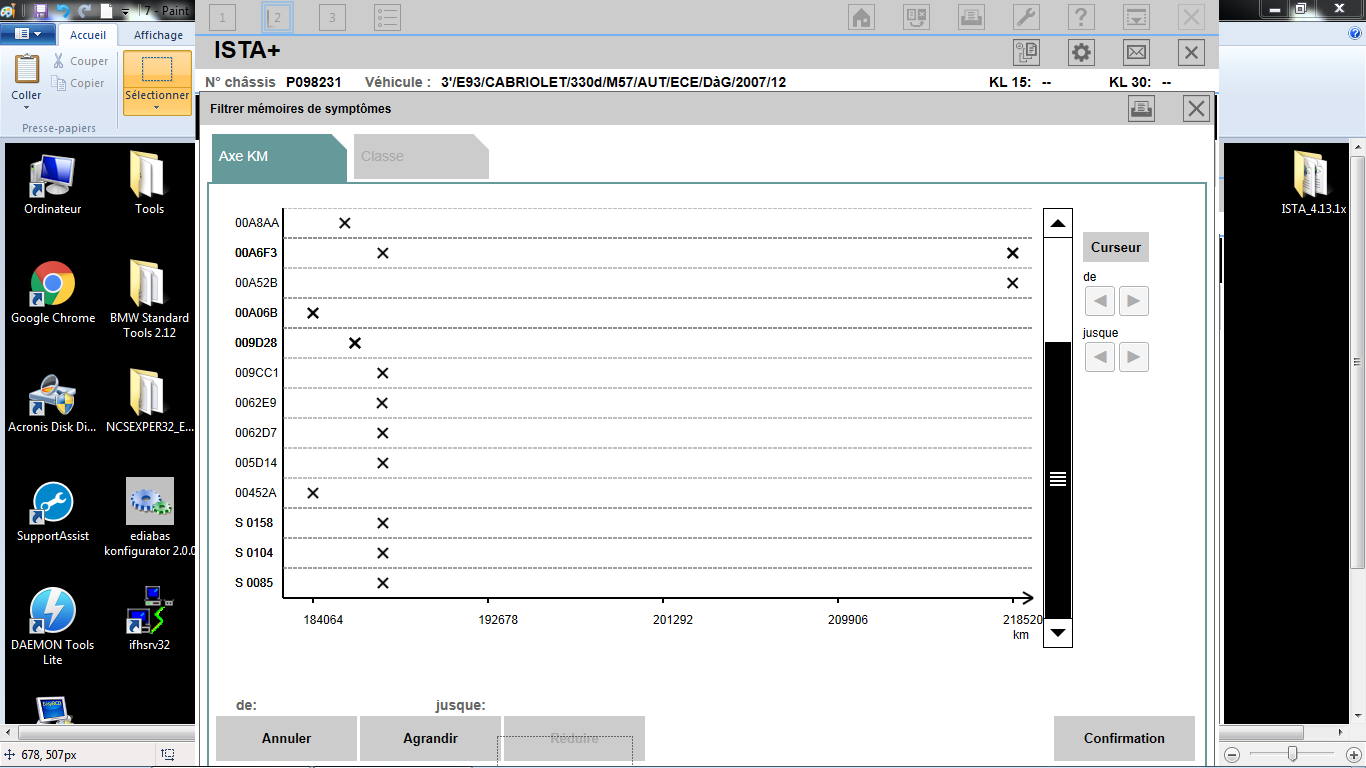Click Paint's save icon in quick access toolbar
Viewport: 1366px width, 768px height.
tap(41, 11)
